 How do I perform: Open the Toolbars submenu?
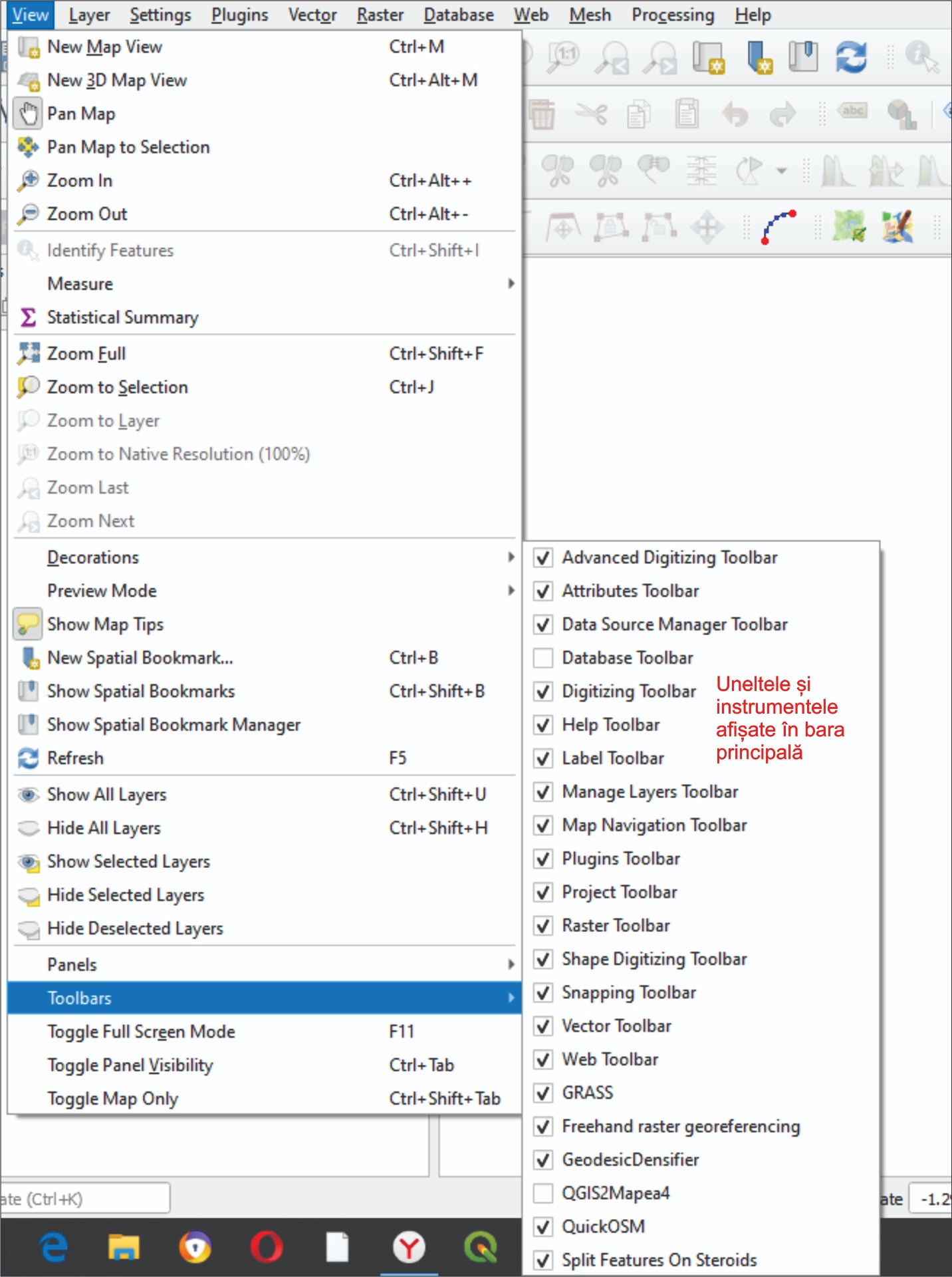[x=264, y=998]
